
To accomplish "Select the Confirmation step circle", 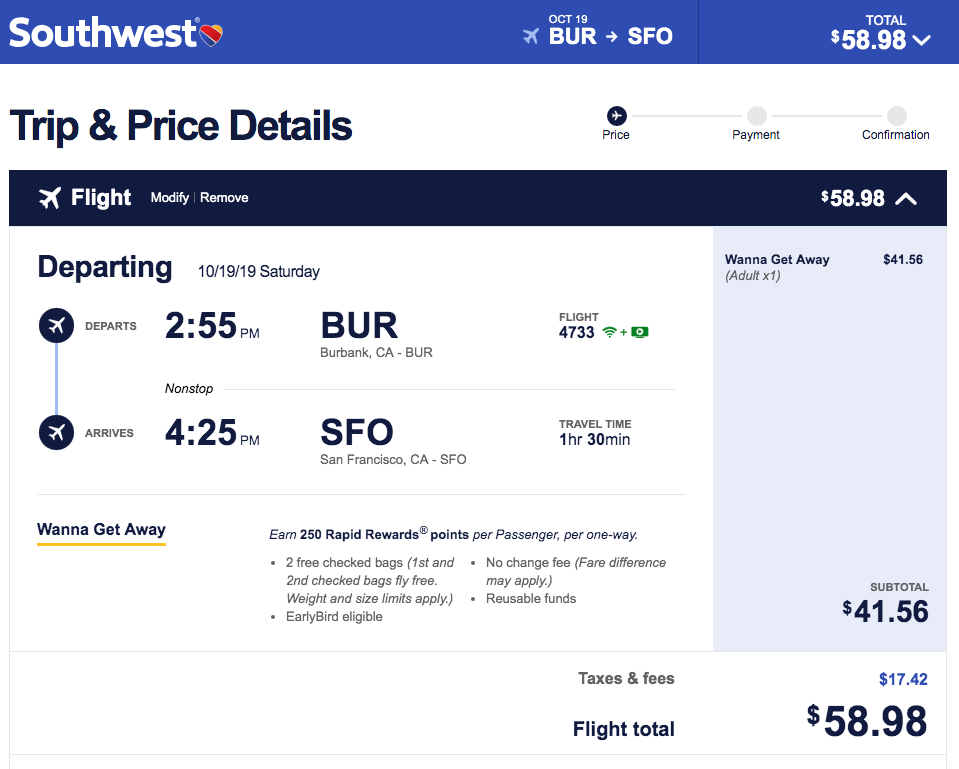I will click(896, 116).
